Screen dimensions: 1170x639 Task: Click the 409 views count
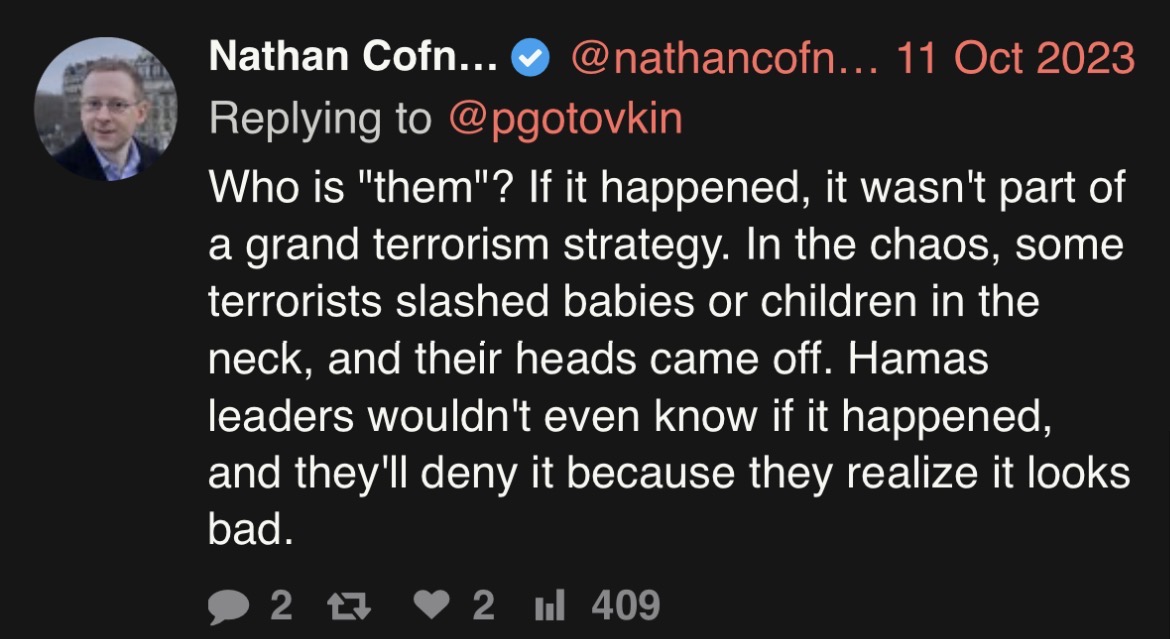[x=625, y=605]
